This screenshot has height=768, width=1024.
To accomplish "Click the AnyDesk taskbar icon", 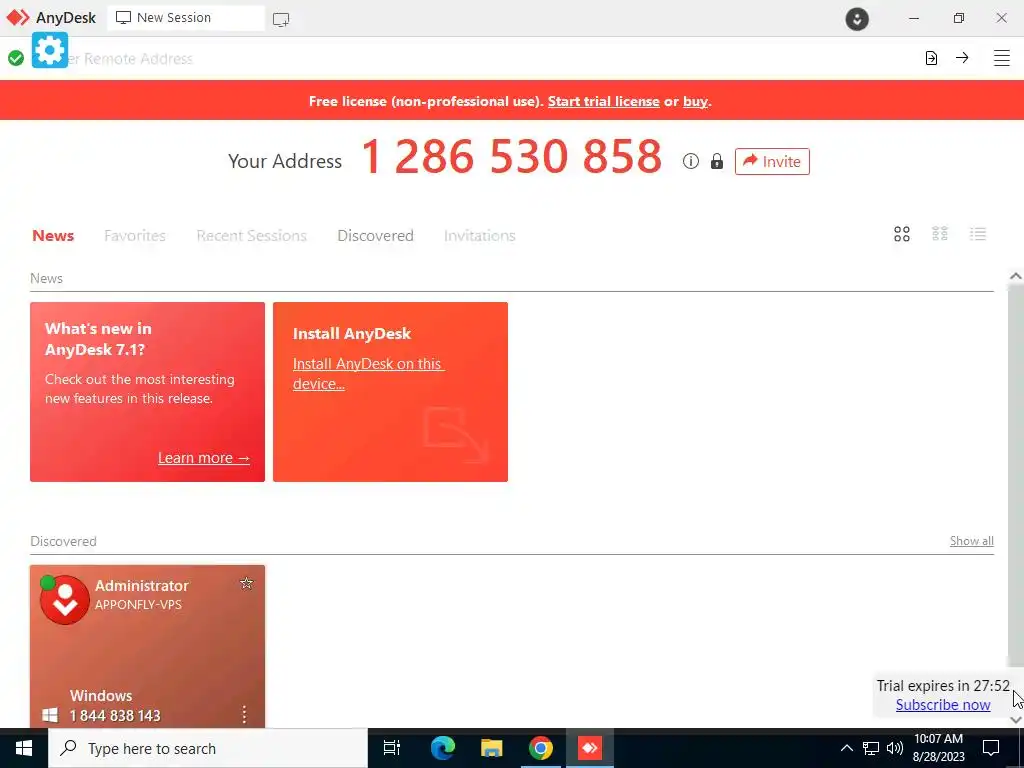I will pyautogui.click(x=590, y=748).
